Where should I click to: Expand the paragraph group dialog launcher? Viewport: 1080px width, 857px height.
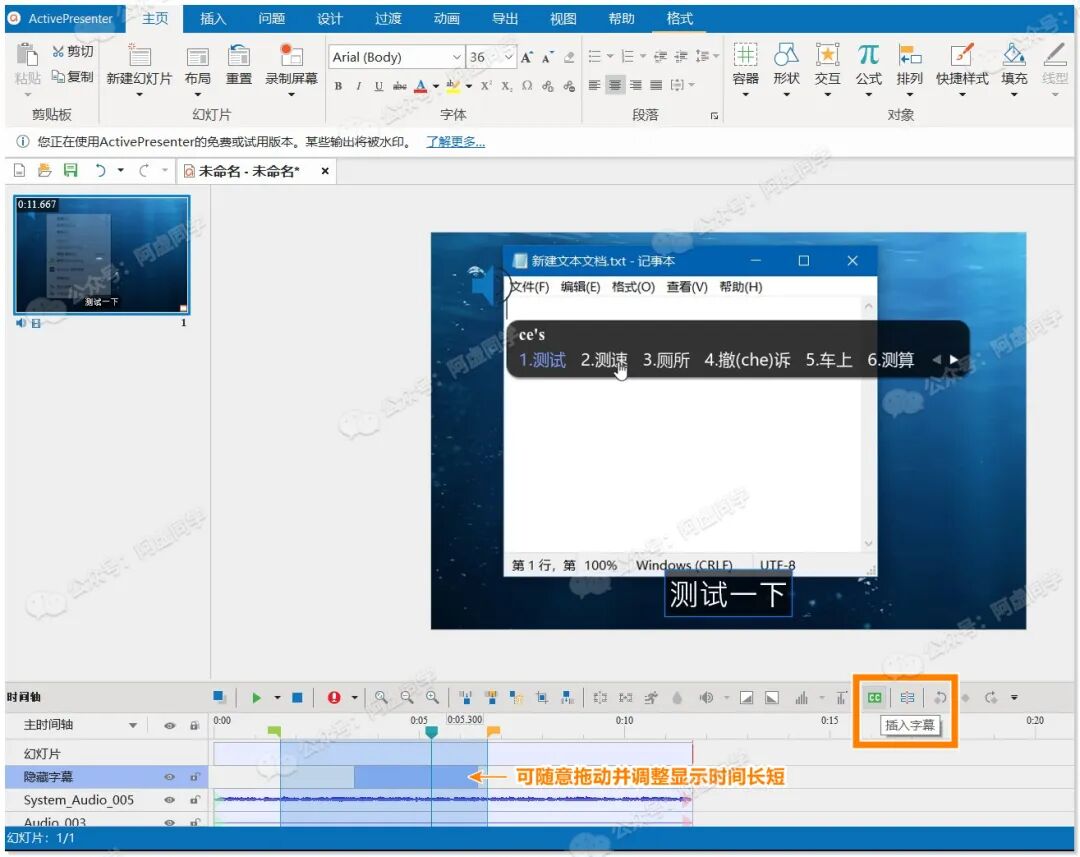coord(714,116)
